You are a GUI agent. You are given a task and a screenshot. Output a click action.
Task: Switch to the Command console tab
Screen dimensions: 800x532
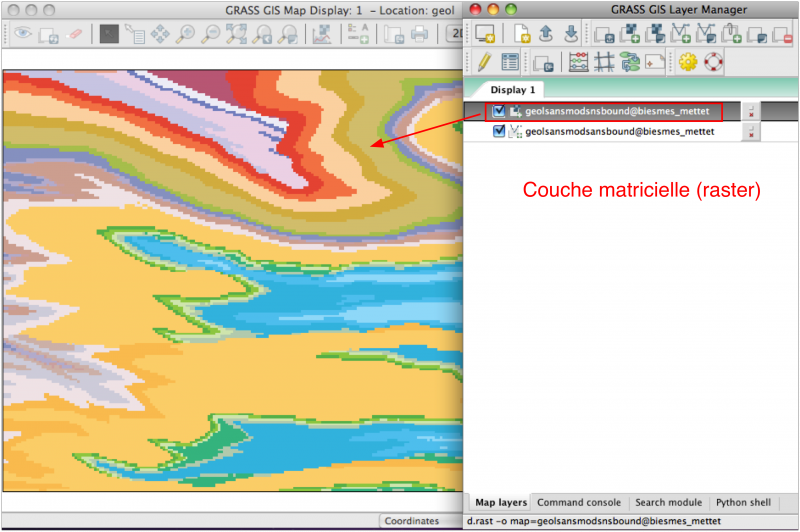(579, 502)
